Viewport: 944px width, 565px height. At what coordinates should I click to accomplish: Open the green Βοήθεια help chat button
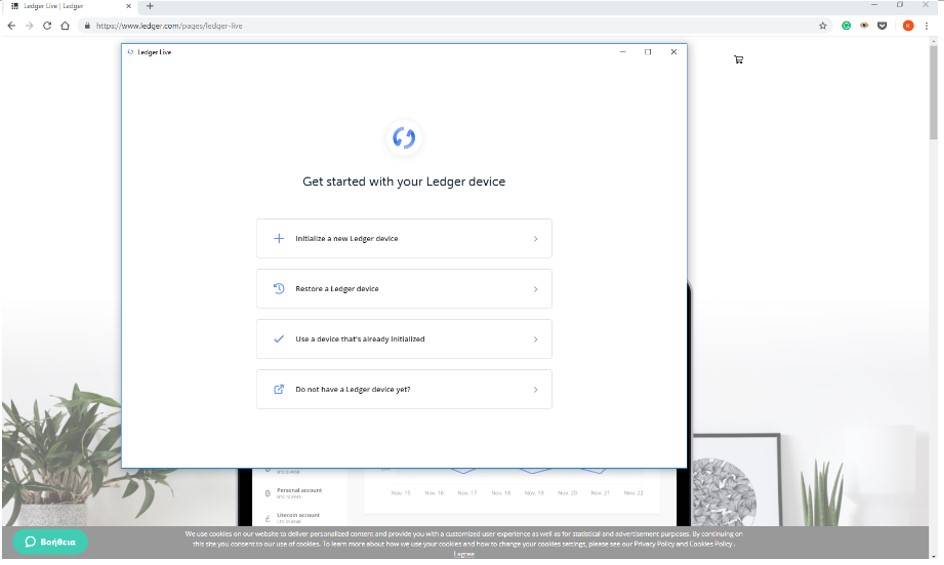point(50,542)
